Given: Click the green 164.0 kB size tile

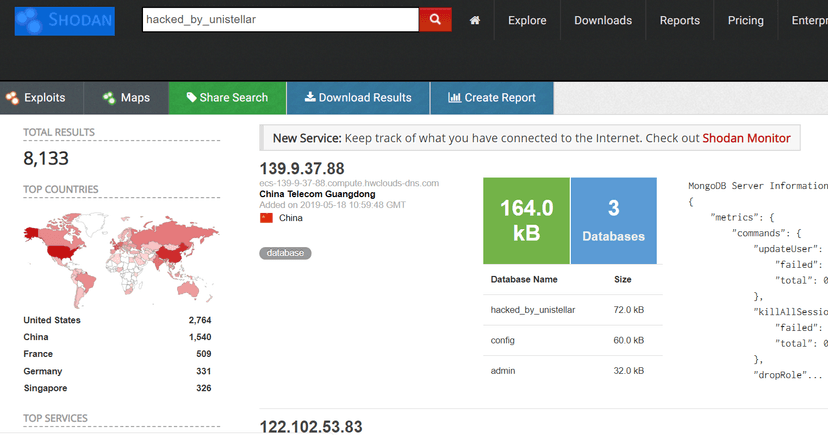Looking at the screenshot, I should [526, 221].
